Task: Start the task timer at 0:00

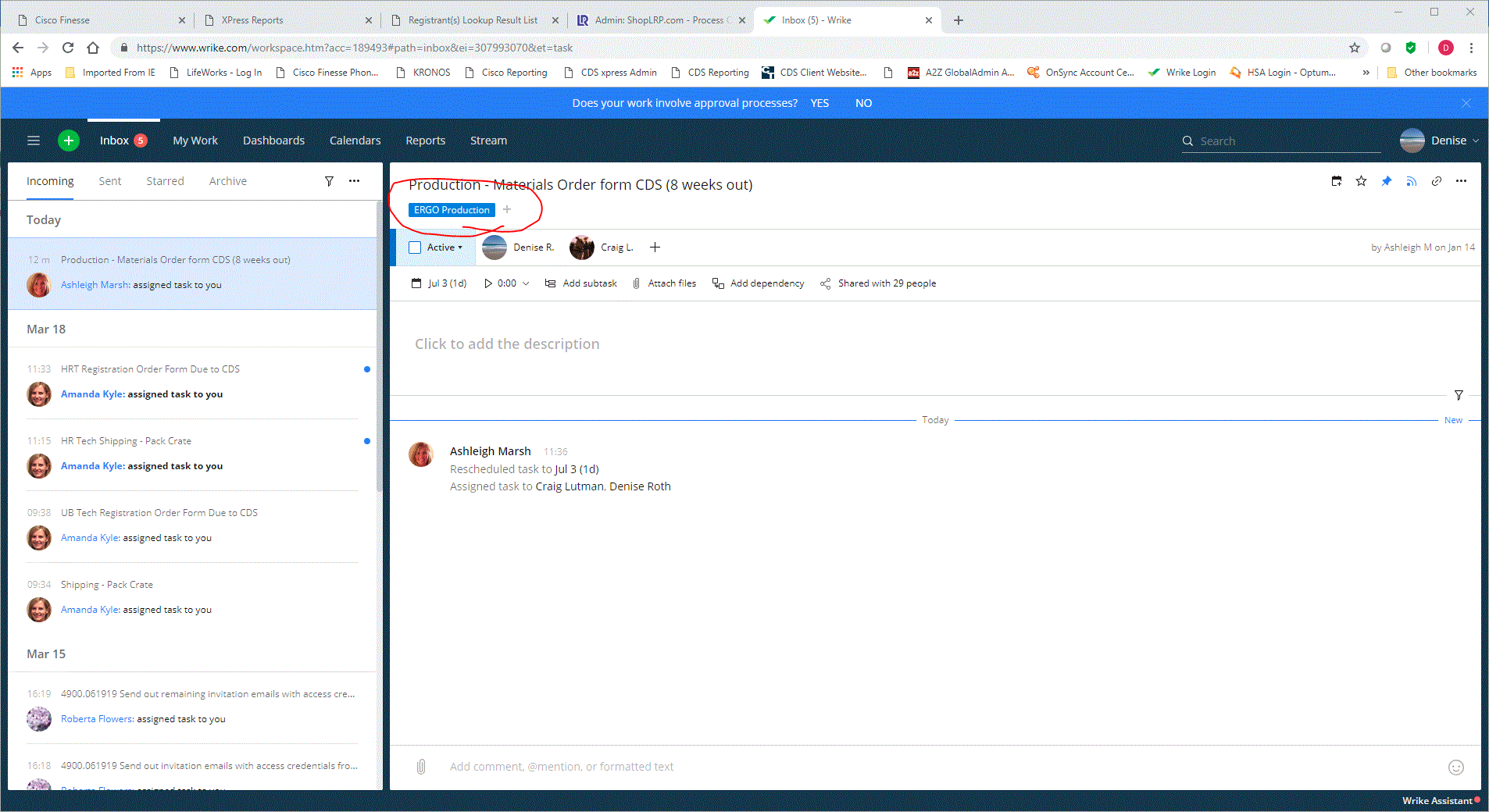Action: click(489, 283)
